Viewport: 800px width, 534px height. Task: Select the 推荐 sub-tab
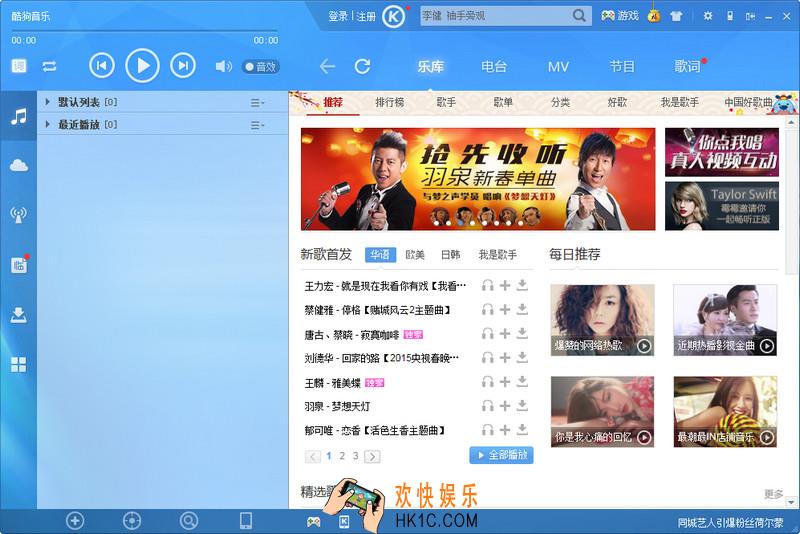tap(333, 103)
